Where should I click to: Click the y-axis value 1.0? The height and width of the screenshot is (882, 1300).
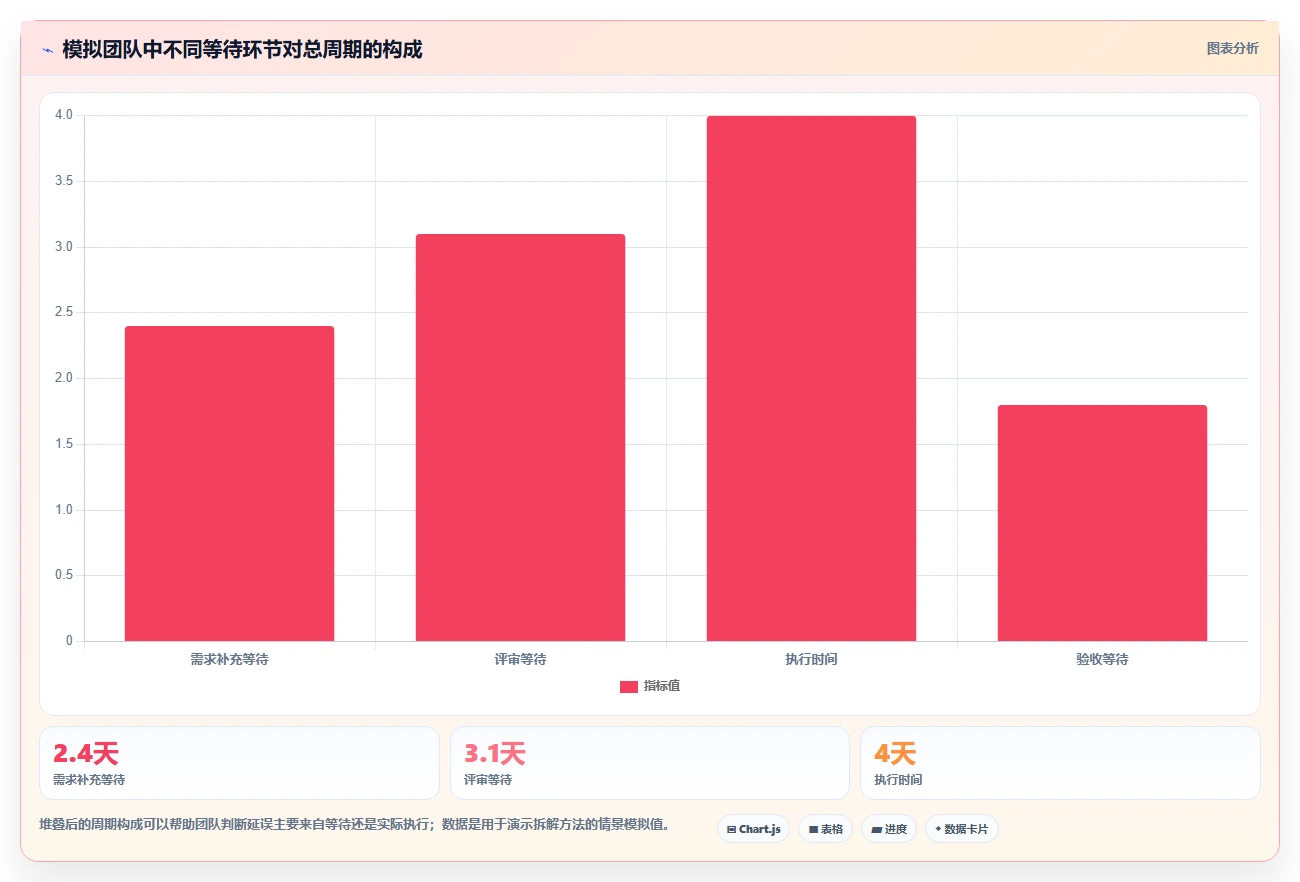point(64,510)
